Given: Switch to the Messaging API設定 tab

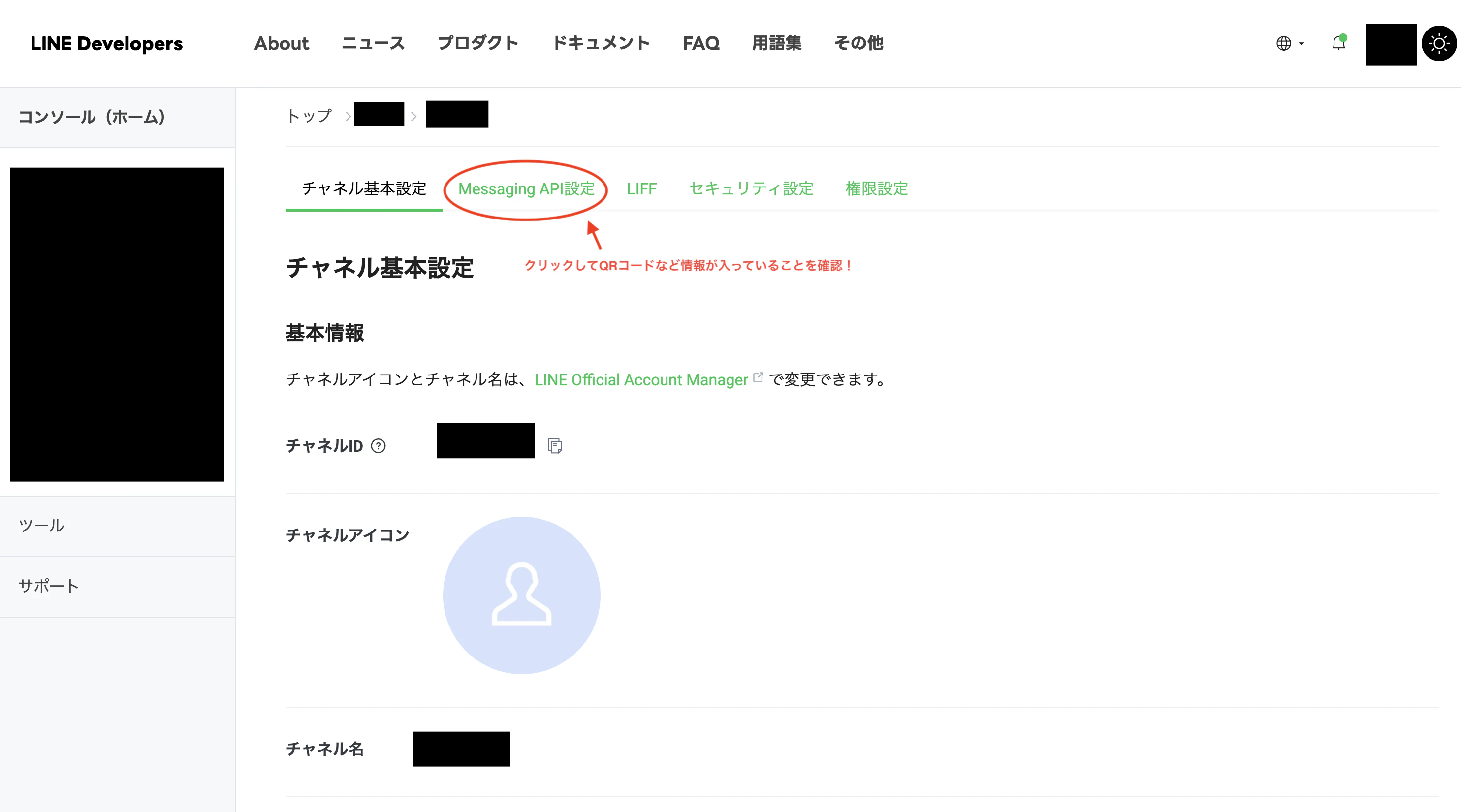Looking at the screenshot, I should pyautogui.click(x=526, y=189).
